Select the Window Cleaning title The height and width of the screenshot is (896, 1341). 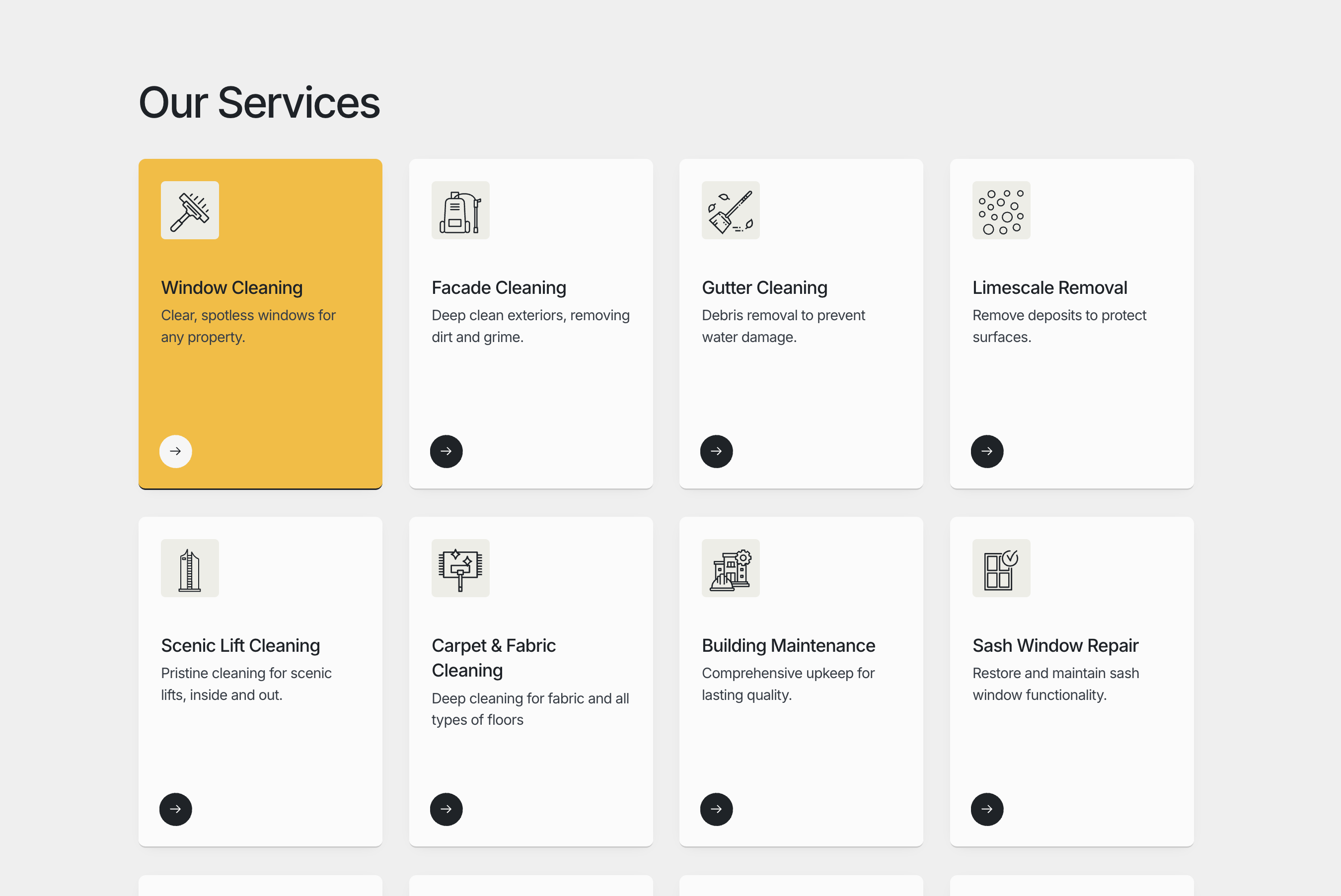point(231,287)
